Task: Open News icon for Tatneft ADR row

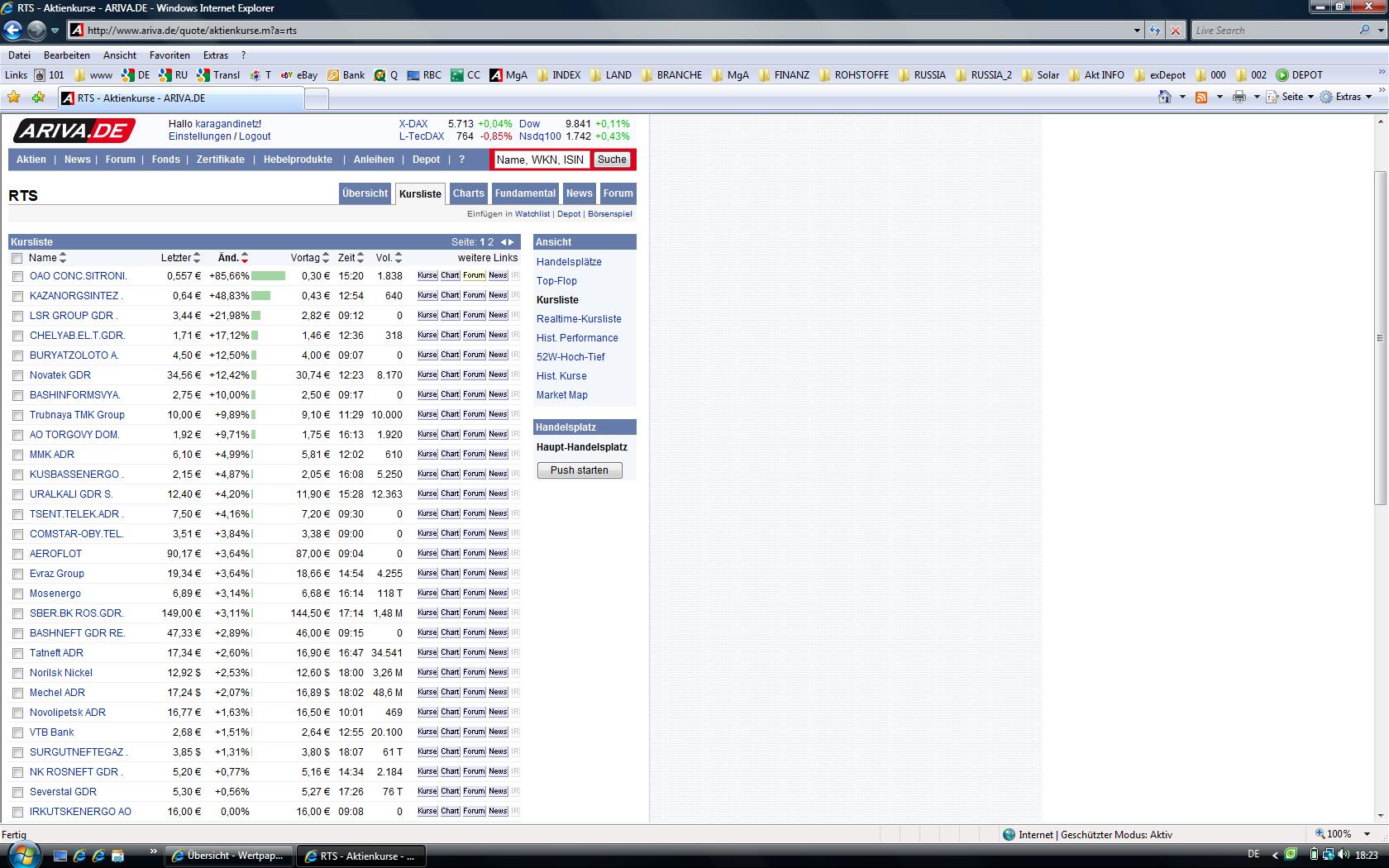Action: point(498,652)
